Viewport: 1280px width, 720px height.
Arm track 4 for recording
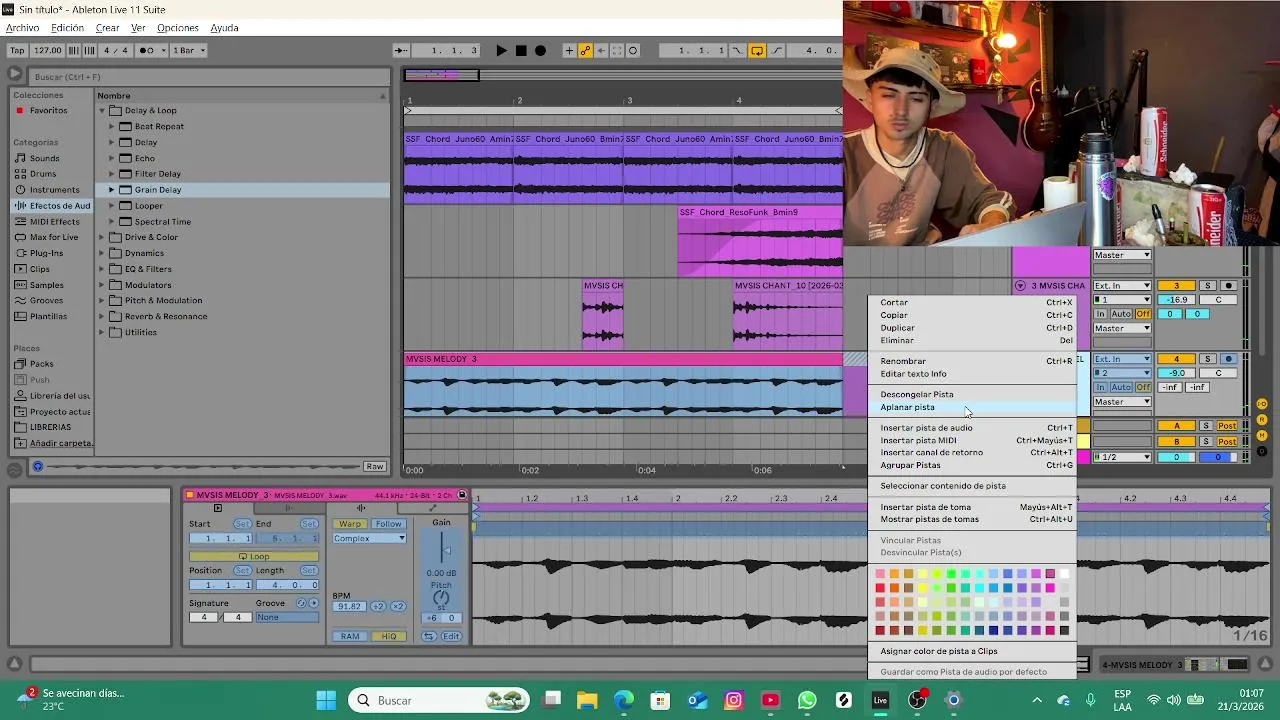(1229, 359)
